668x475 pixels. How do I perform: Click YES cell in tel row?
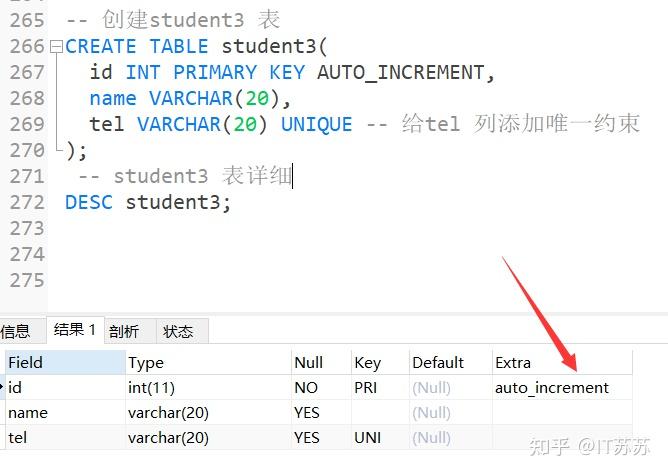pos(321,438)
